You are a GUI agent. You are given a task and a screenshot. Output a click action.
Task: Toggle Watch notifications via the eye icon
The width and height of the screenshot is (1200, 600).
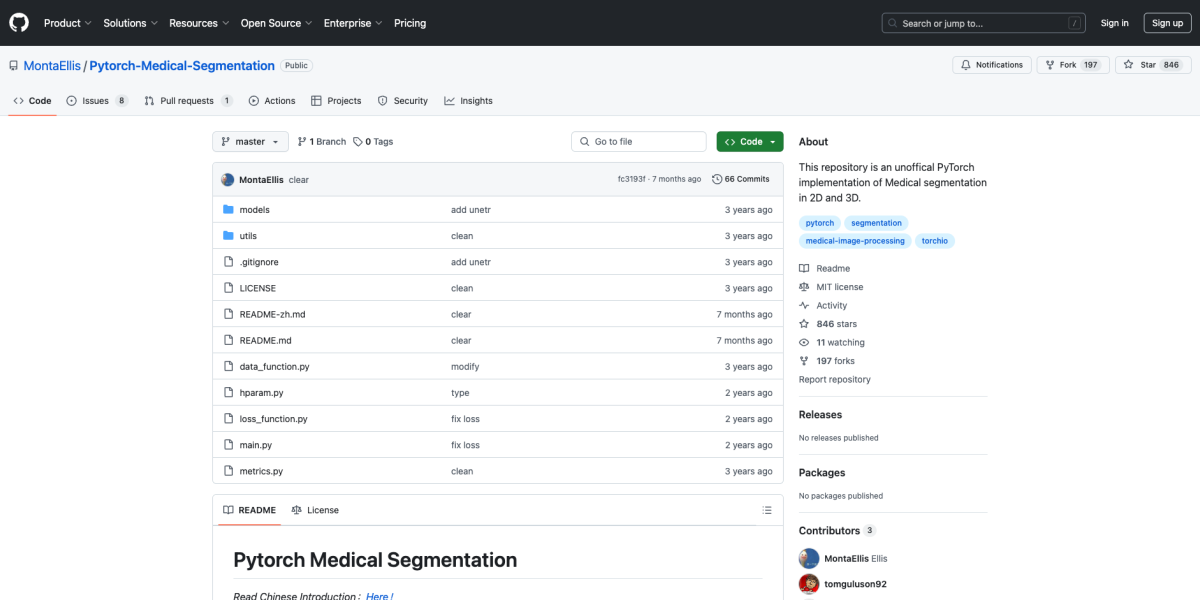(x=803, y=342)
